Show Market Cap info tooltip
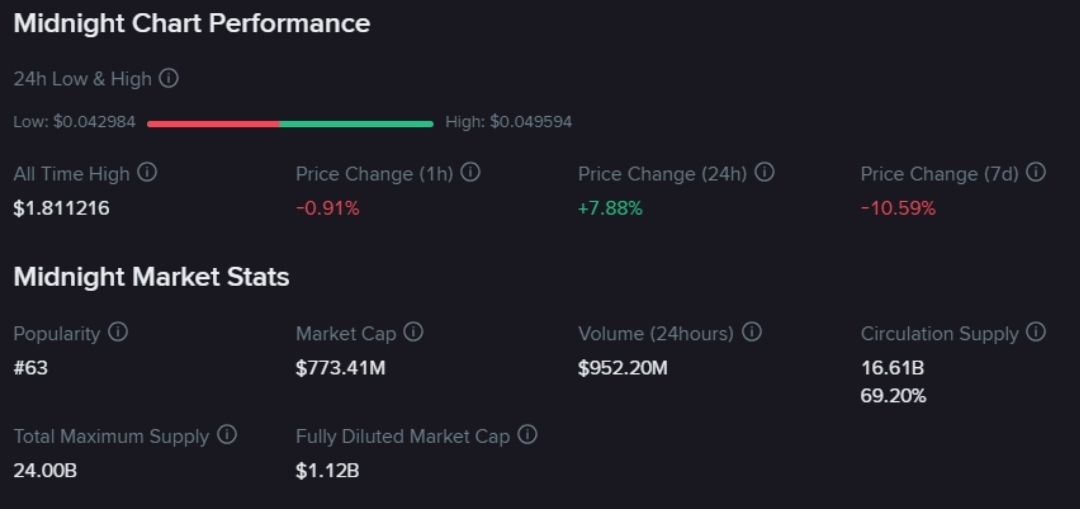Viewport: 1080px width, 509px height. tap(413, 332)
